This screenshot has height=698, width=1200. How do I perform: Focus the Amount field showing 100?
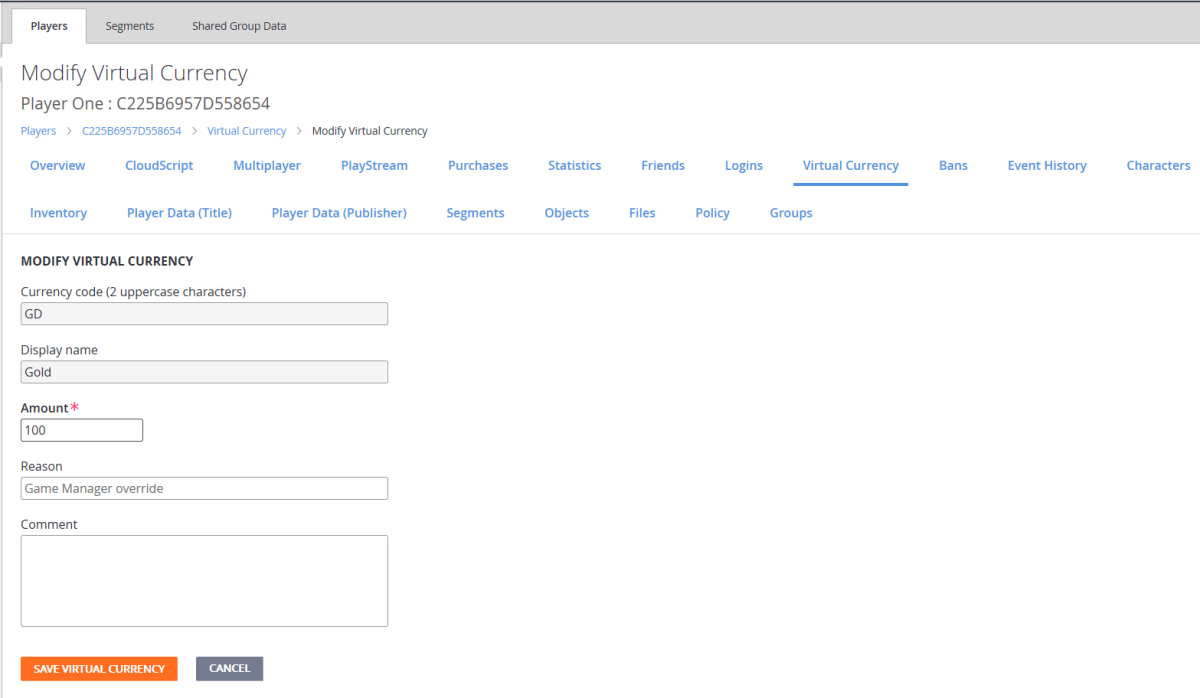(82, 430)
